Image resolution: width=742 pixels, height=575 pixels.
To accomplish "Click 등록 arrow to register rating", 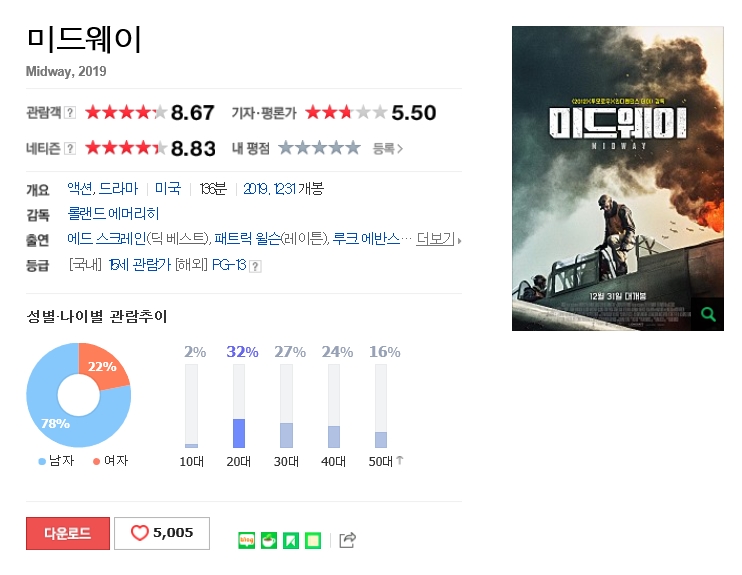I will 388,149.
